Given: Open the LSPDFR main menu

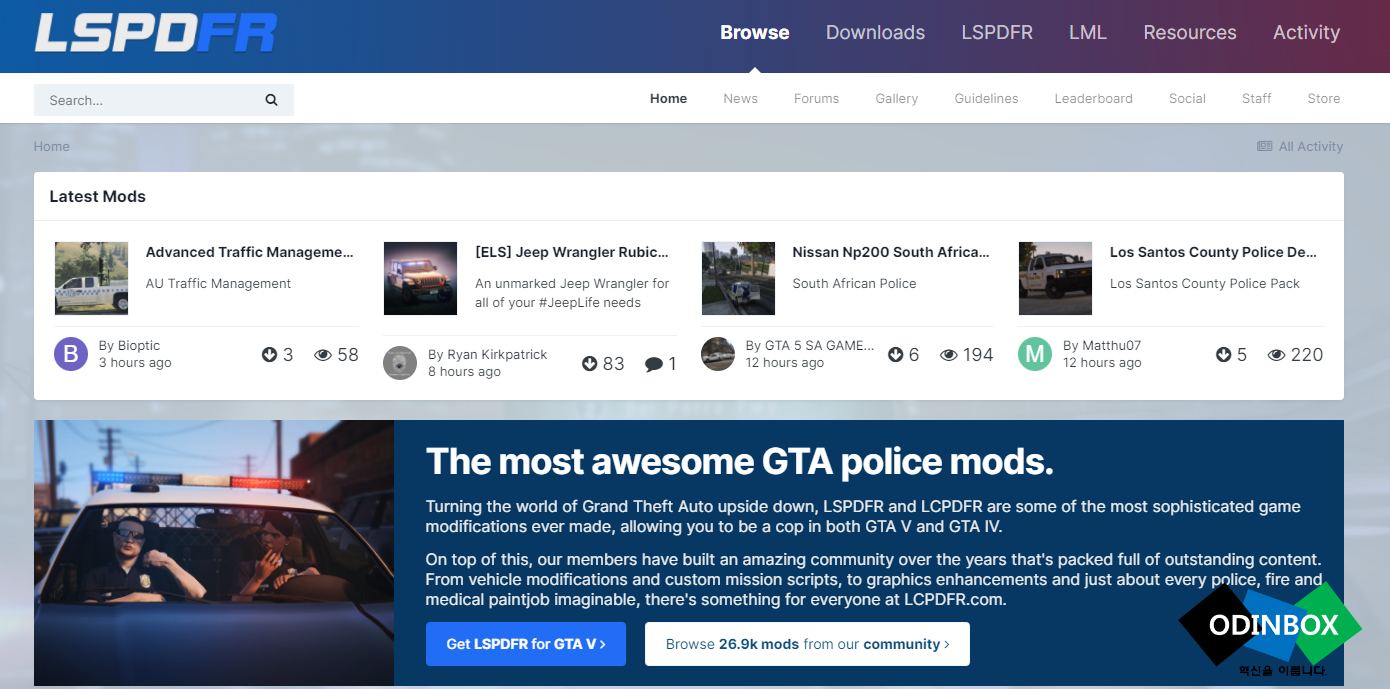Looking at the screenshot, I should tap(997, 33).
